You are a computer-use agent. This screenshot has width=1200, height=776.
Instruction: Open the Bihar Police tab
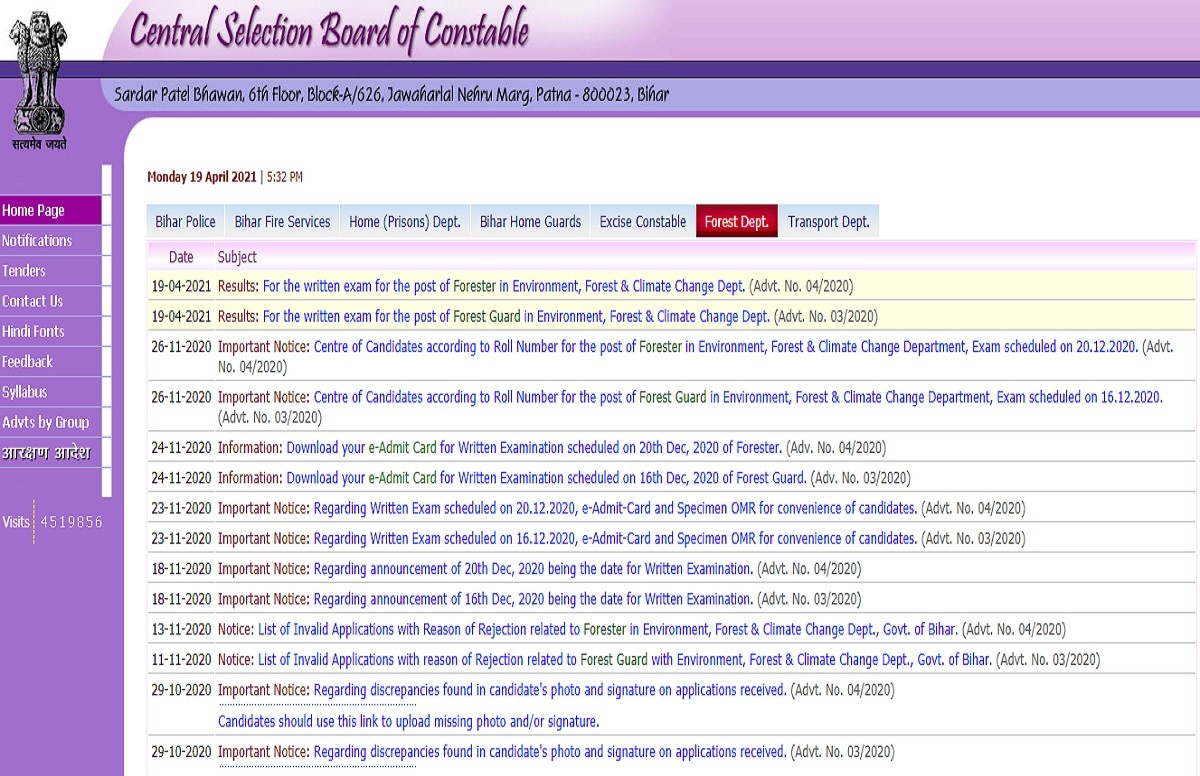point(185,222)
